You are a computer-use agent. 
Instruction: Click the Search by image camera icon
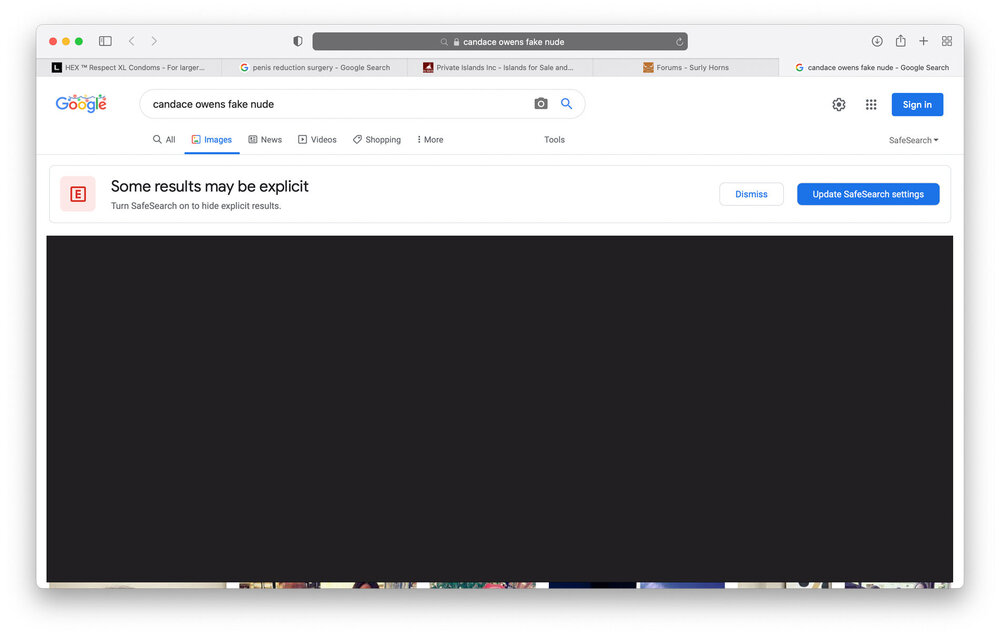[x=541, y=104]
